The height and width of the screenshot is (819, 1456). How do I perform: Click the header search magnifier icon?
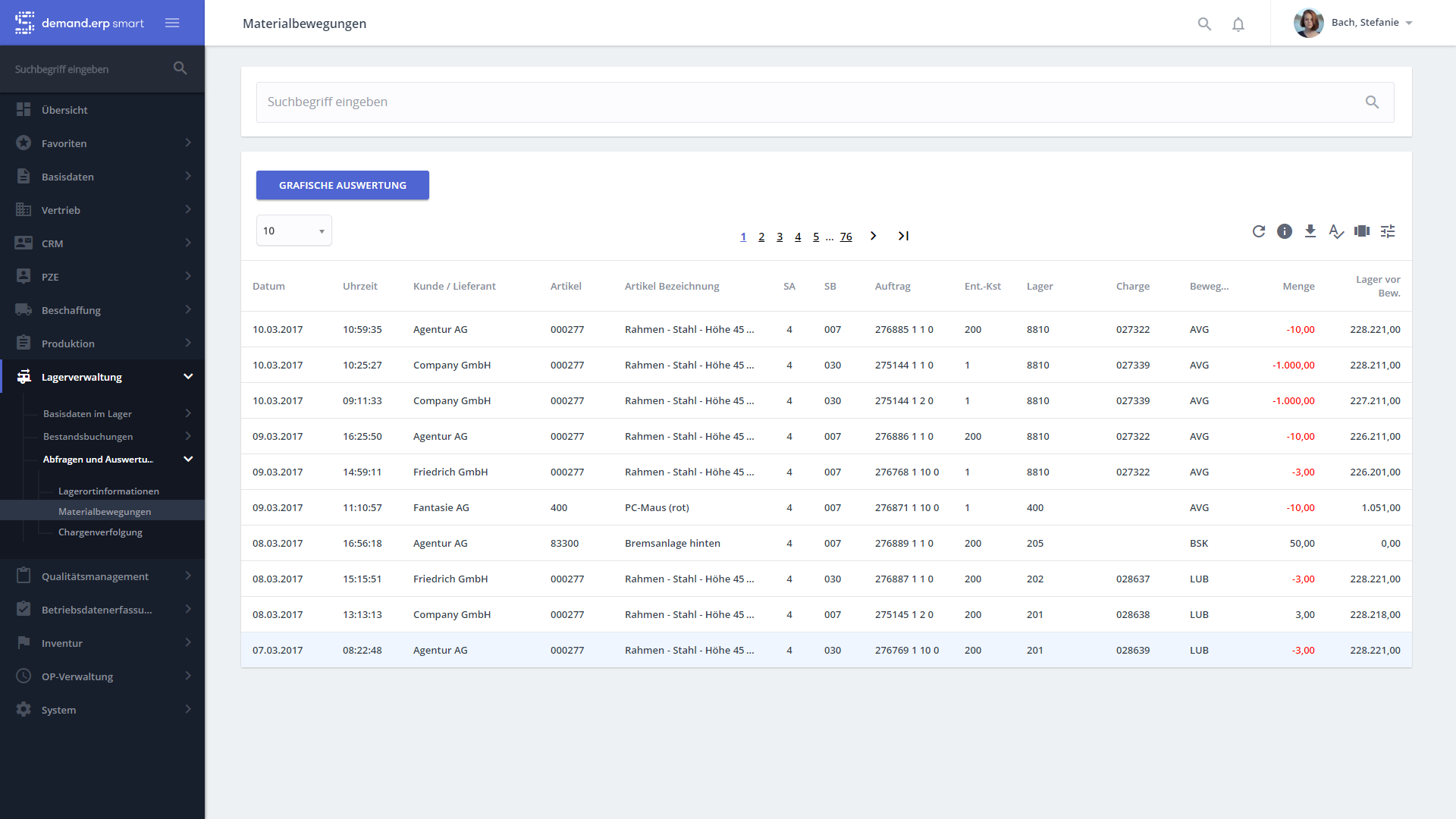point(1204,24)
